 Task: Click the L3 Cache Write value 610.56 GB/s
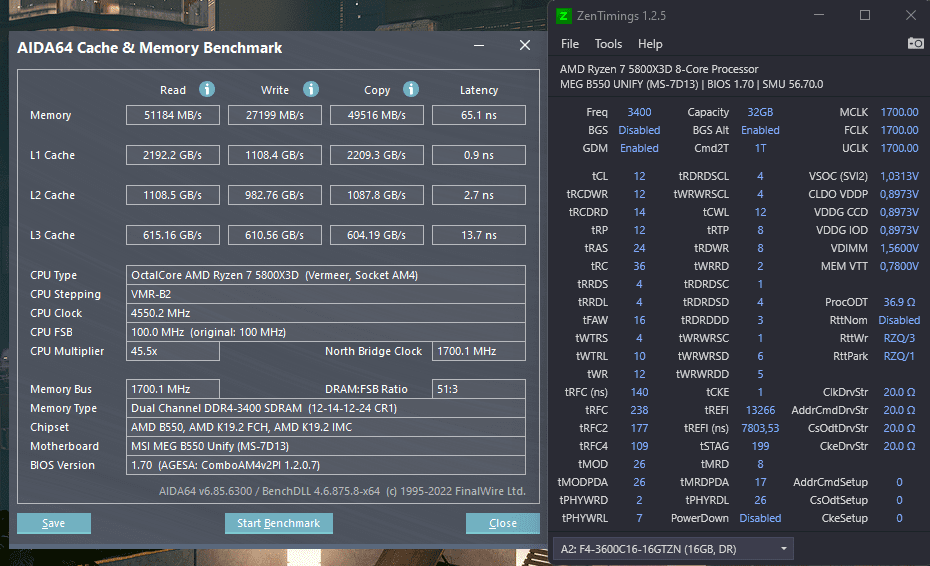pos(275,235)
